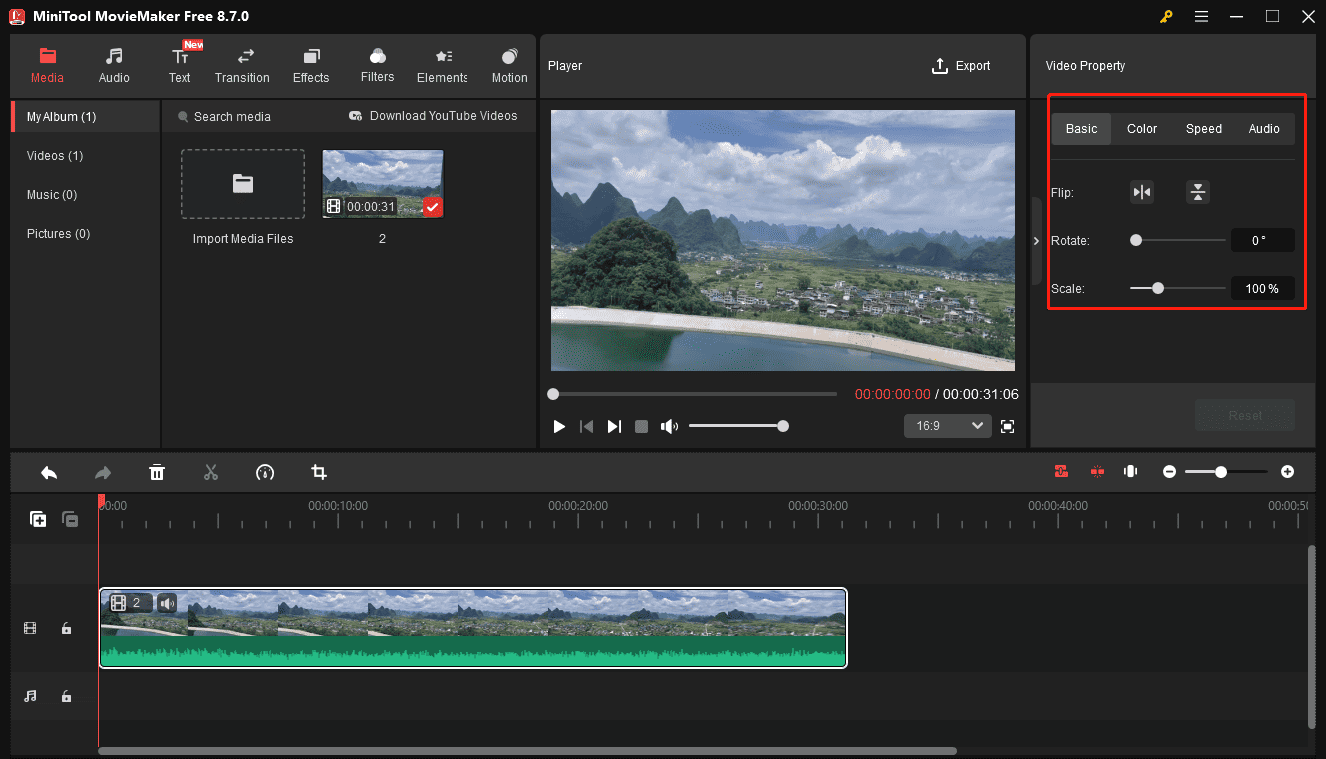The height and width of the screenshot is (759, 1326).
Task: Mute the clip via its speaker icon
Action: [x=167, y=603]
